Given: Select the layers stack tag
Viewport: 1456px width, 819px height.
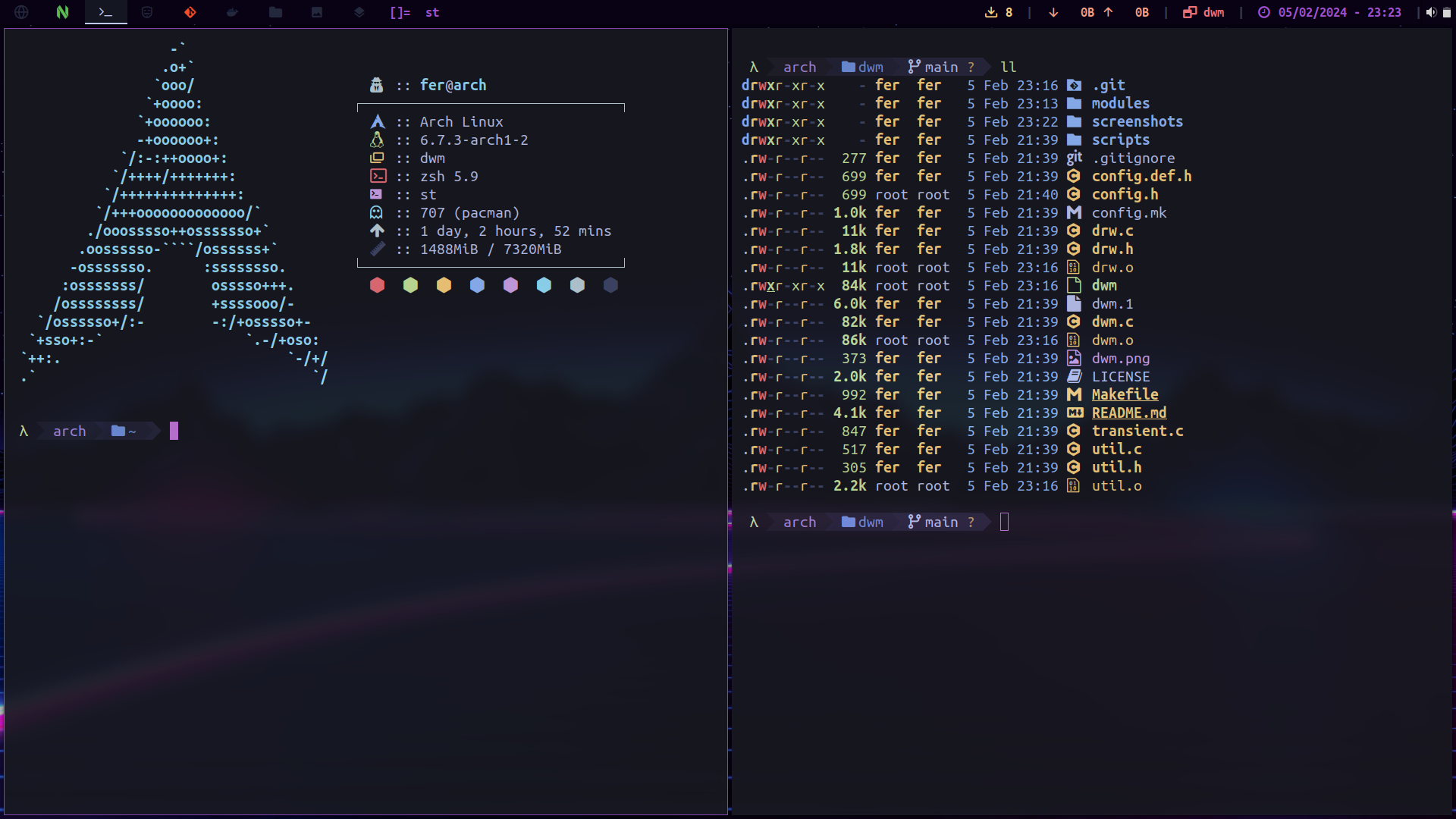Looking at the screenshot, I should (x=359, y=12).
